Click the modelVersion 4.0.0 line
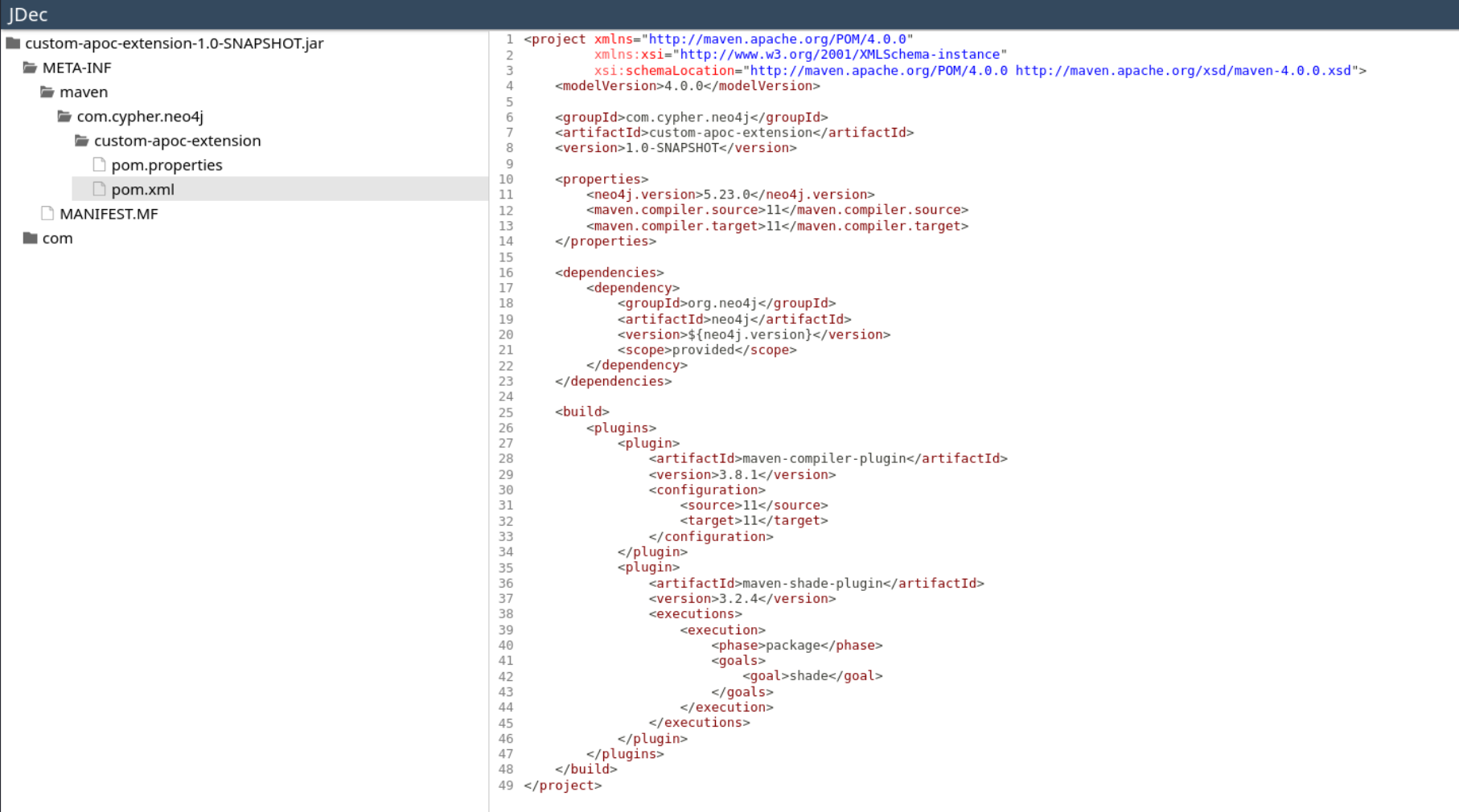1459x812 pixels. (x=688, y=86)
